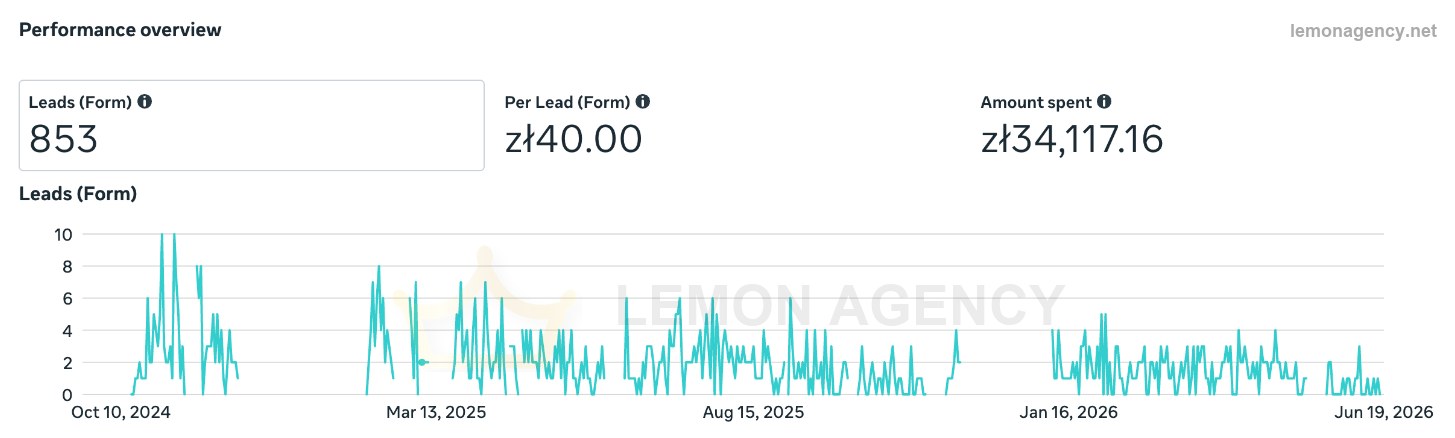Viewport: 1455px width, 438px height.
Task: Click the info icon next to Per Lead (Form)
Action: 643,102
